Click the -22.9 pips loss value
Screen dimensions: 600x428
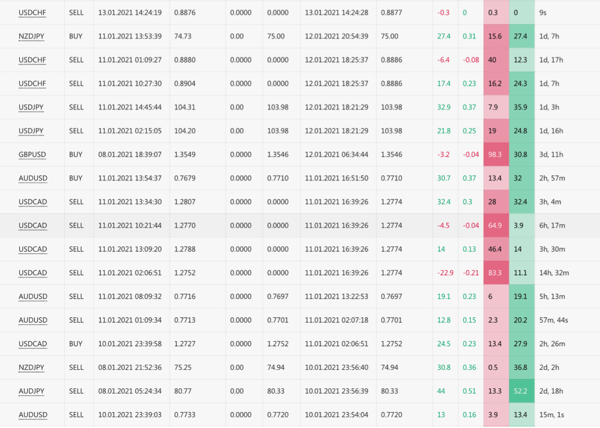point(444,272)
